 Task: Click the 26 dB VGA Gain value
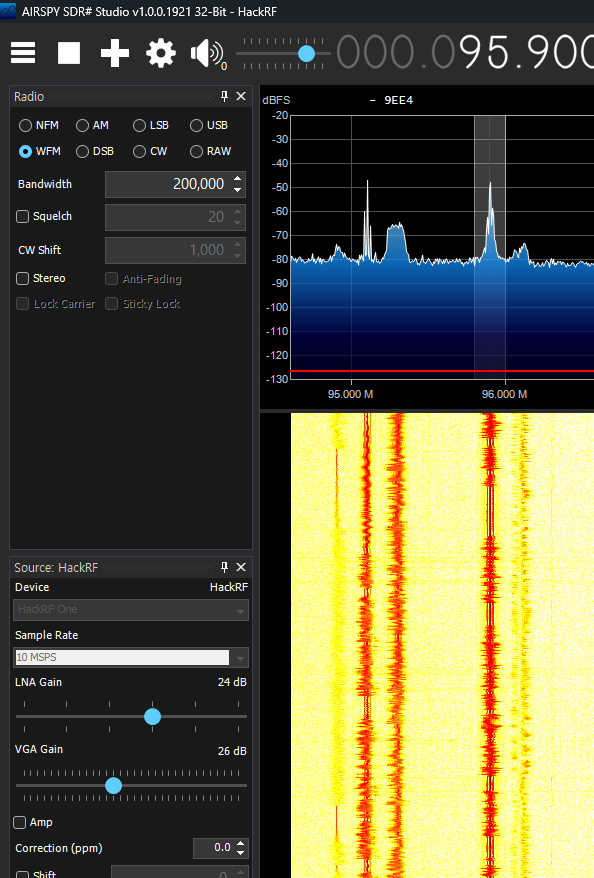(232, 751)
